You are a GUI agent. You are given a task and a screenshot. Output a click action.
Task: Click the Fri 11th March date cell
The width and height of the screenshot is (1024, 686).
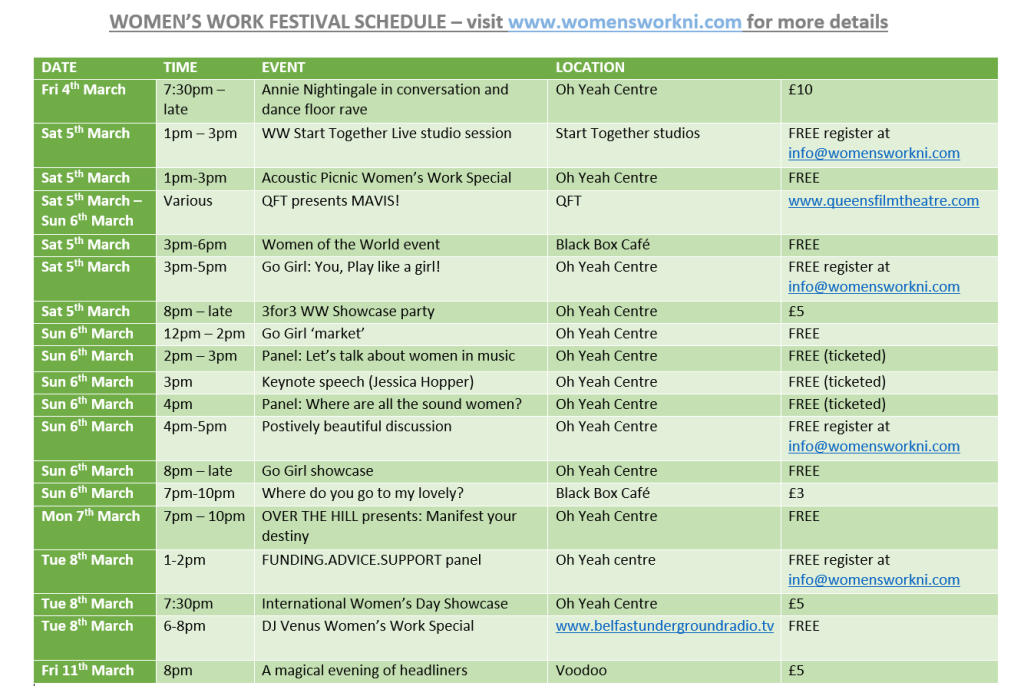pos(95,672)
